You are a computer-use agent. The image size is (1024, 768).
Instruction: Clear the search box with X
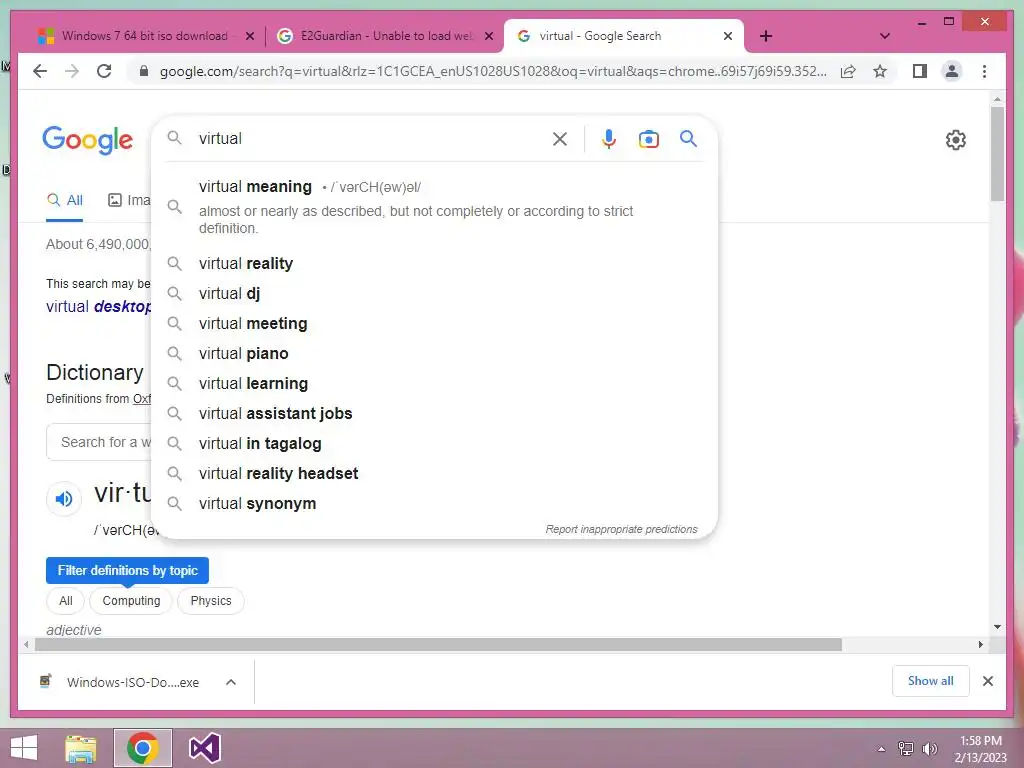(x=560, y=138)
